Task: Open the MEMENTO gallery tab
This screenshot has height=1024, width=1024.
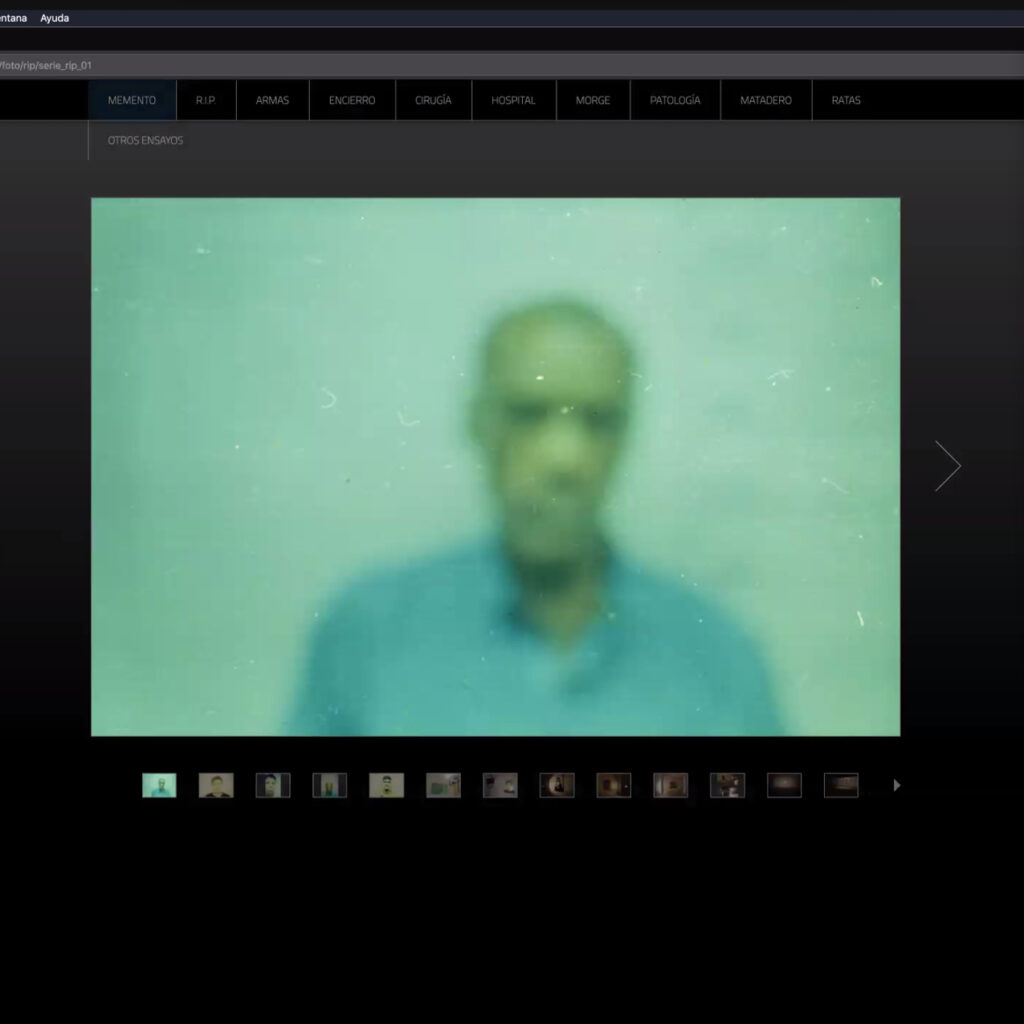Action: coord(132,100)
